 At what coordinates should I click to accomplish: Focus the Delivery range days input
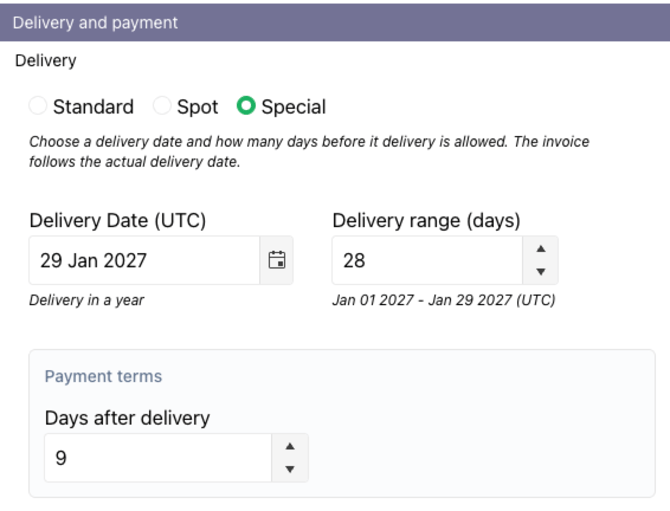point(427,261)
